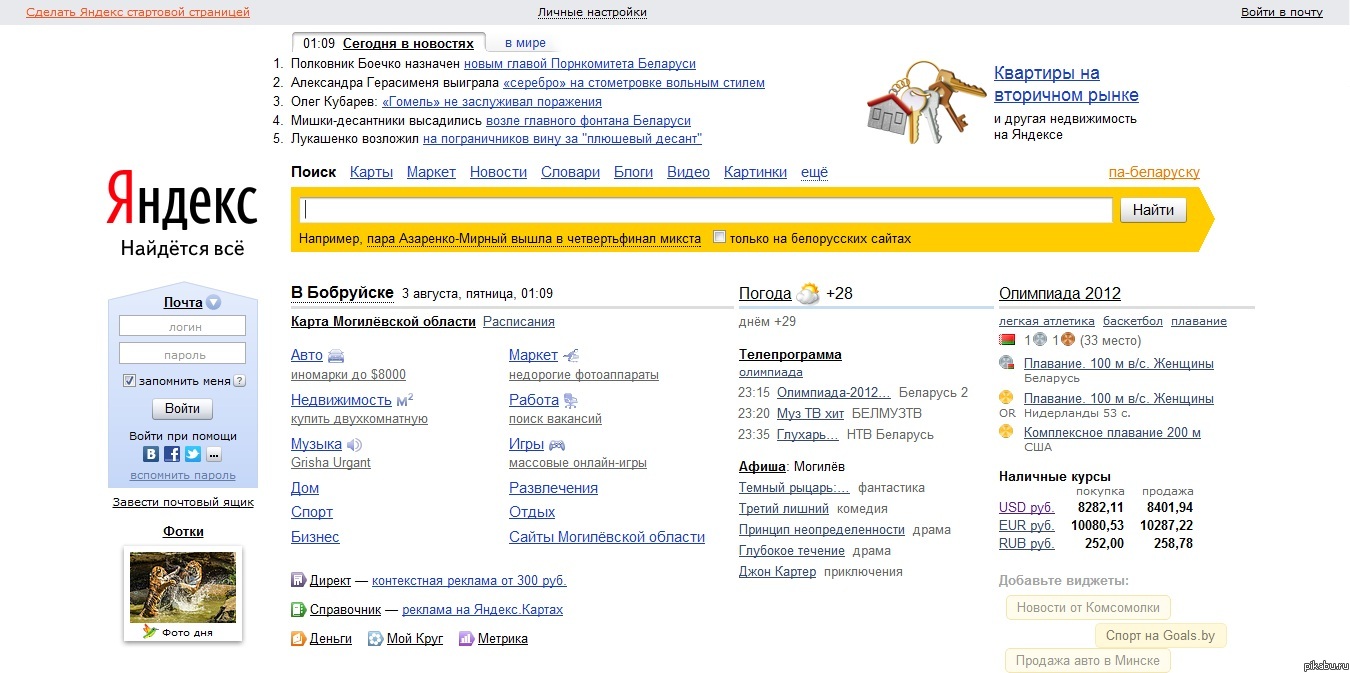Open the Видео search tab
1350x673 pixels.
688,172
